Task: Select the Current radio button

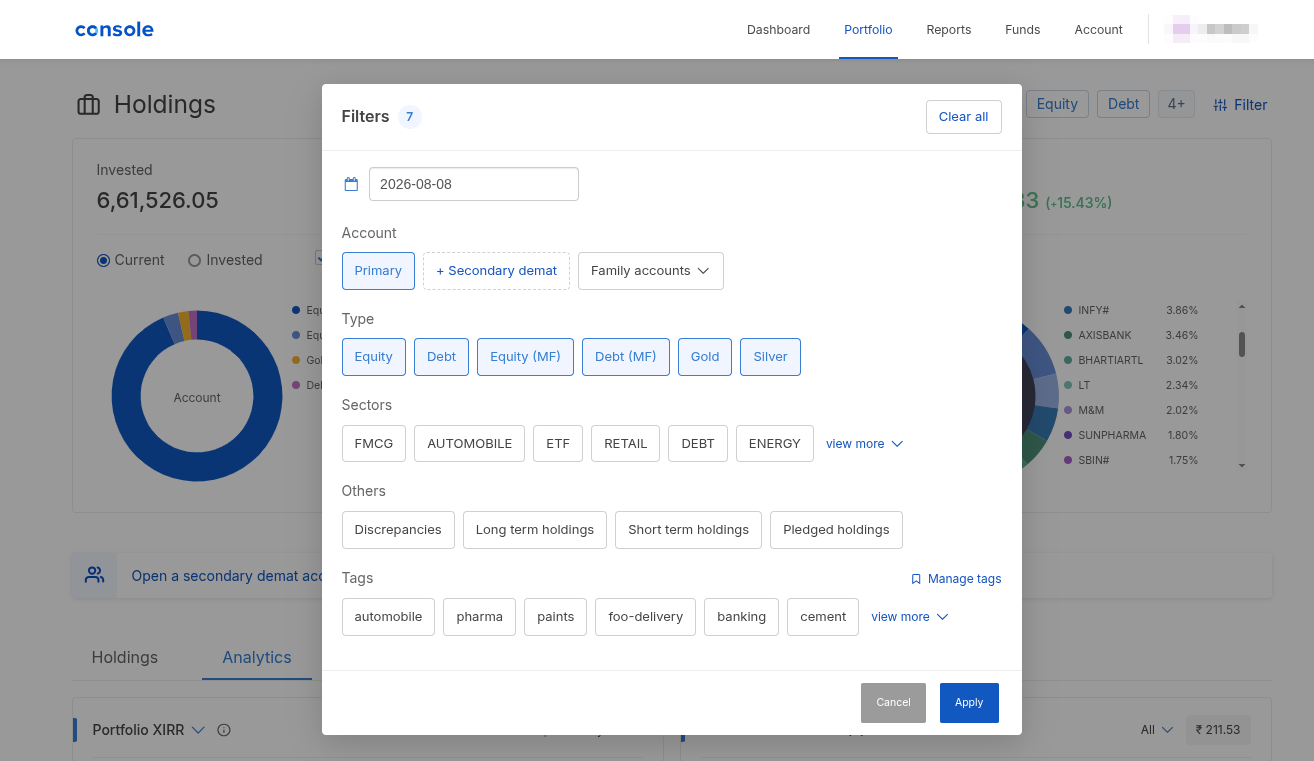Action: click(103, 260)
